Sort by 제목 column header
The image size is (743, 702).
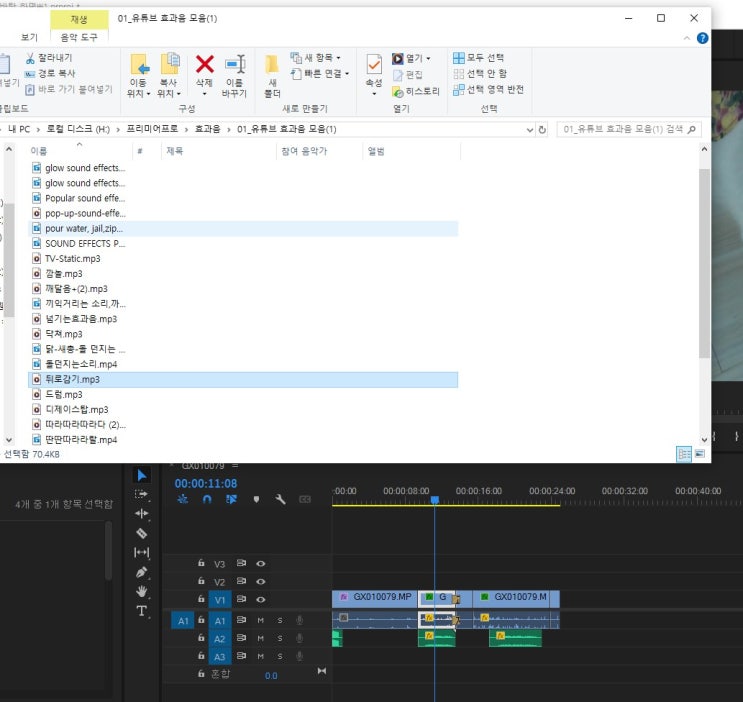(174, 151)
